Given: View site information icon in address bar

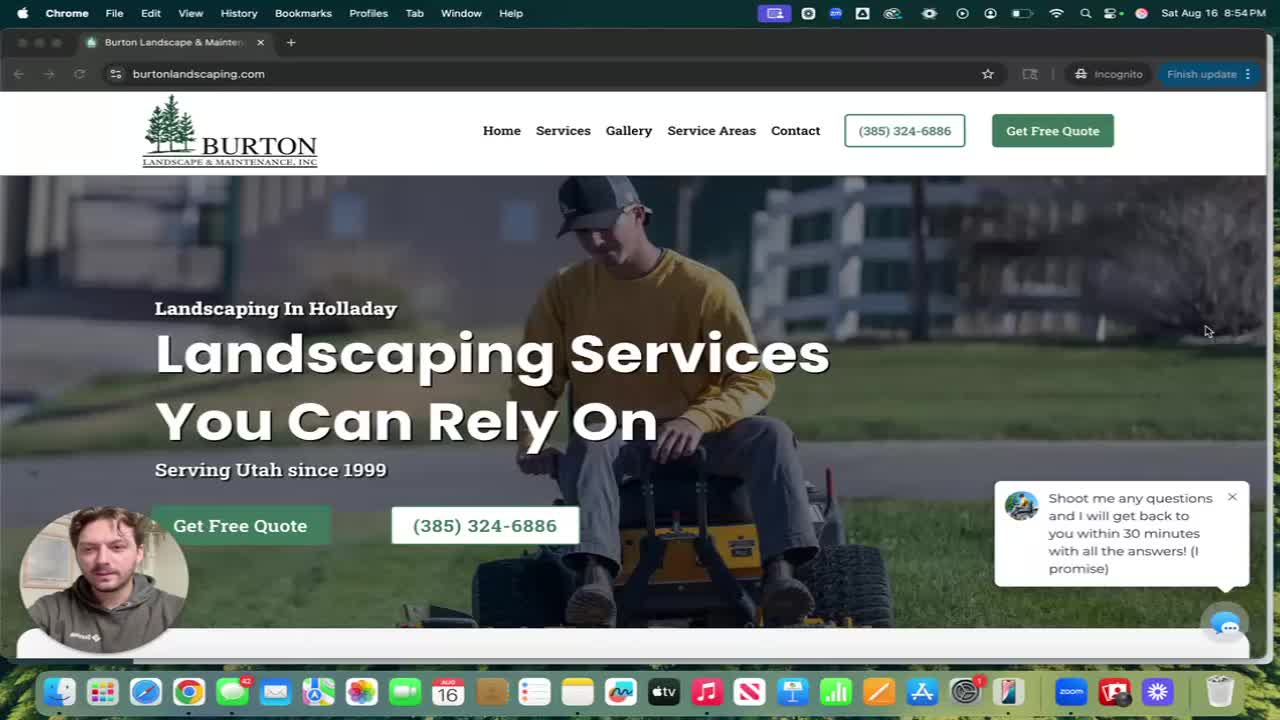Looking at the screenshot, I should [x=116, y=74].
